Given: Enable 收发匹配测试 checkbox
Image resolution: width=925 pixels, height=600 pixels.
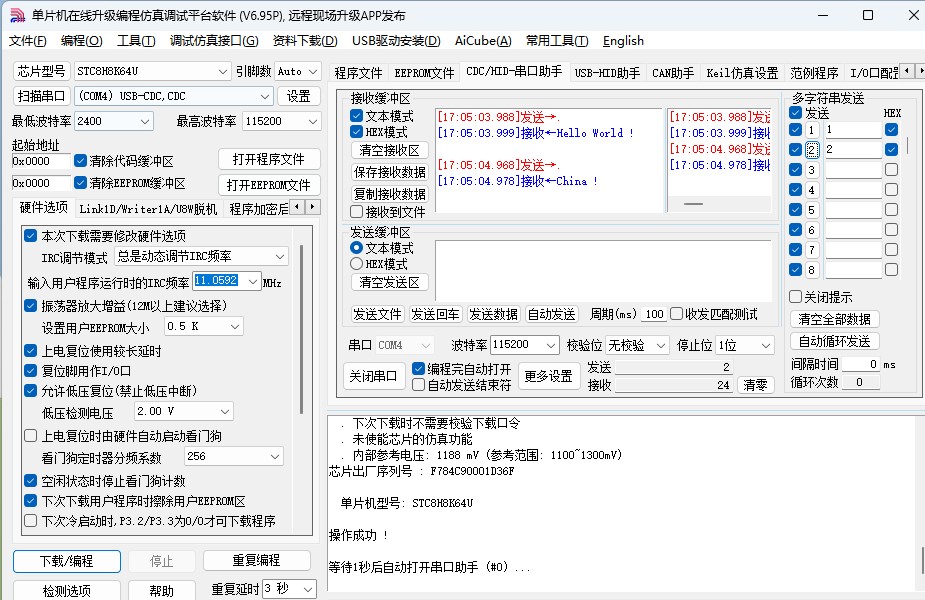Looking at the screenshot, I should point(677,313).
